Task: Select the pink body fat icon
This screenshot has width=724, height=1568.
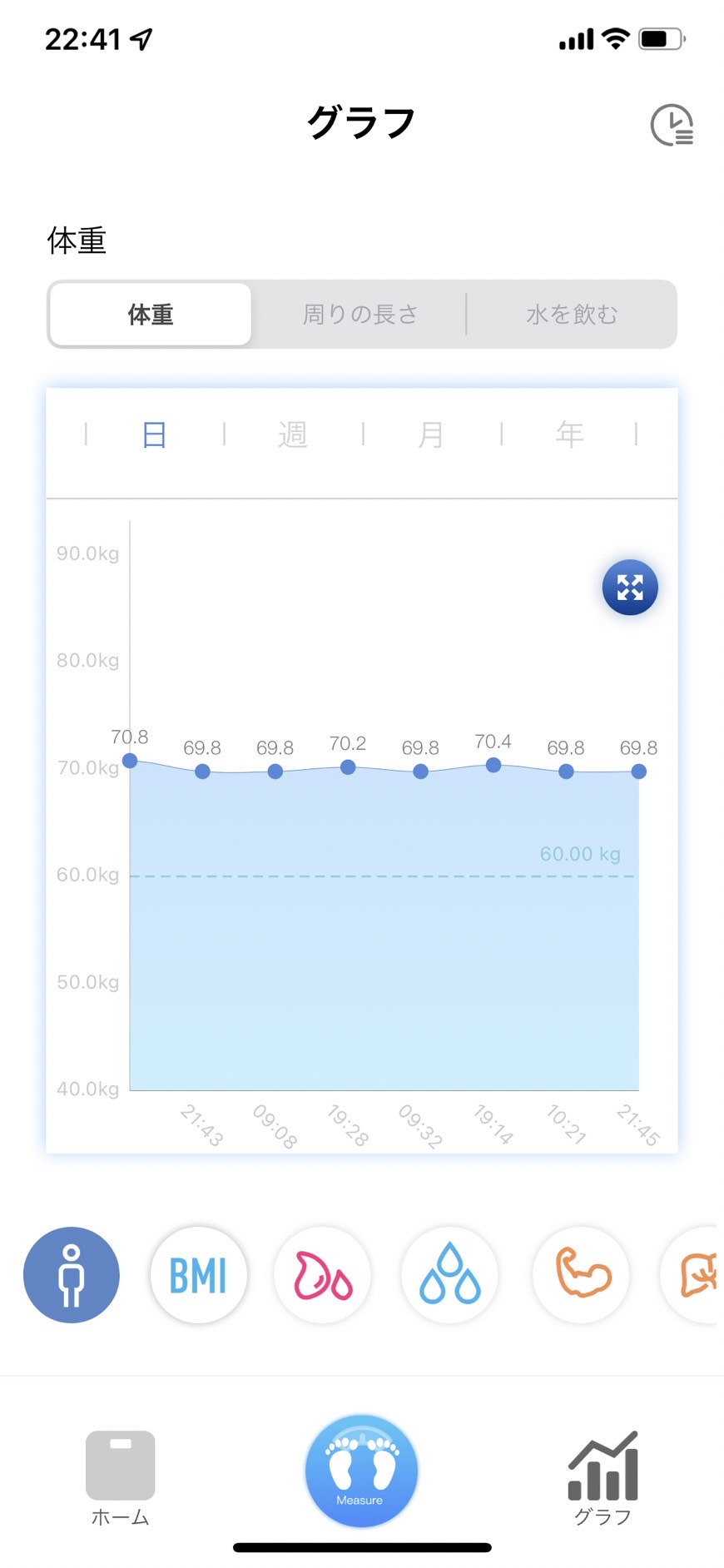Action: click(x=323, y=1274)
